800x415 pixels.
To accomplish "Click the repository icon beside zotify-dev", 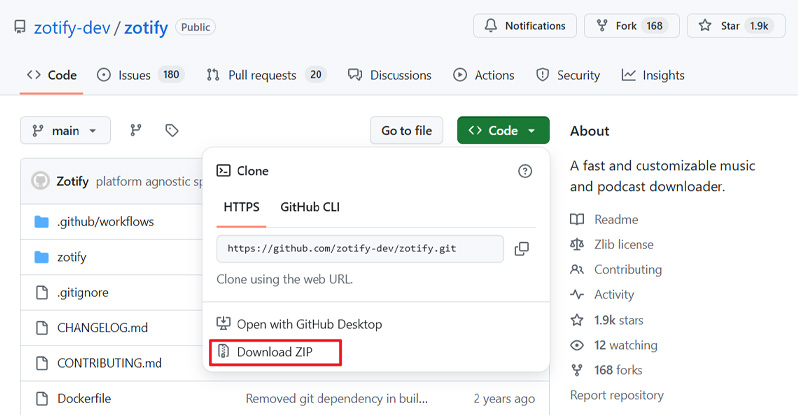I will click(20, 27).
